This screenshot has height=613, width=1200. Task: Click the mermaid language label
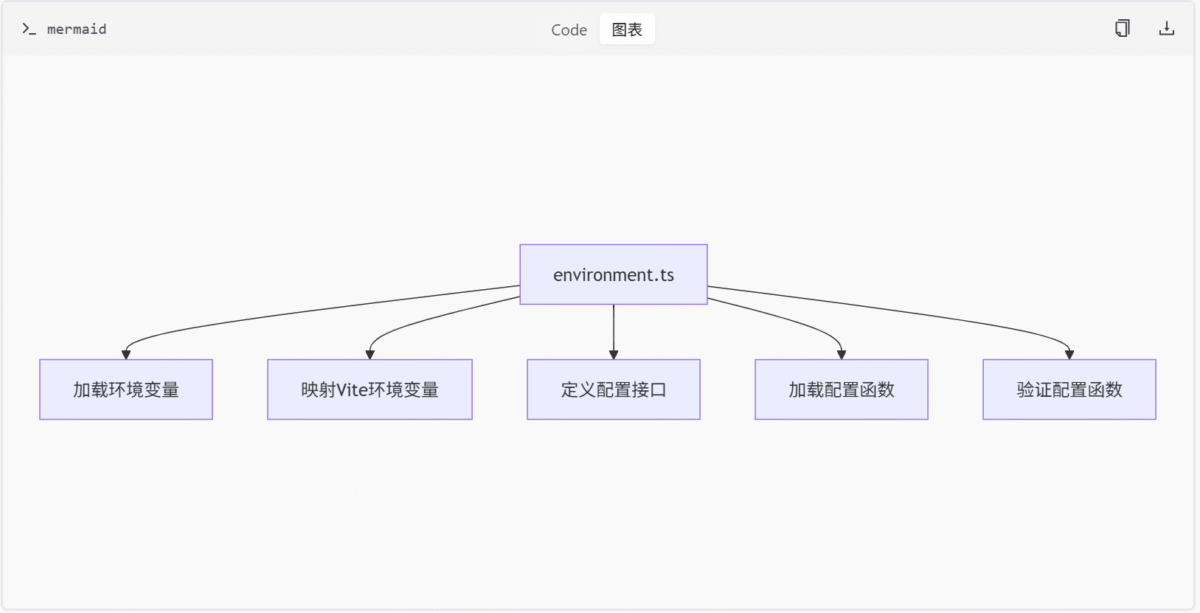(77, 29)
